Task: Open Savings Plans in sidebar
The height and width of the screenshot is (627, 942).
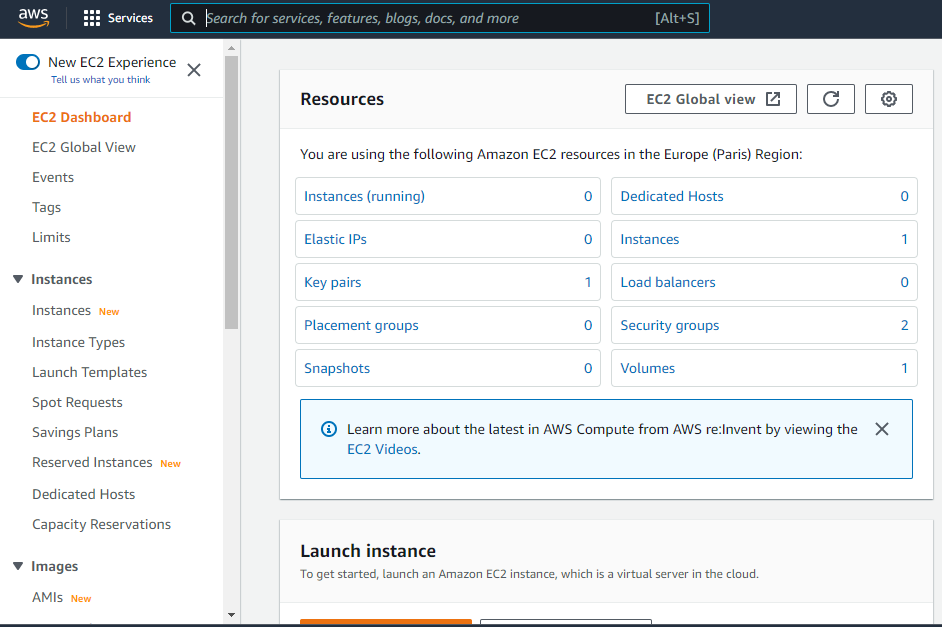Action: [75, 432]
